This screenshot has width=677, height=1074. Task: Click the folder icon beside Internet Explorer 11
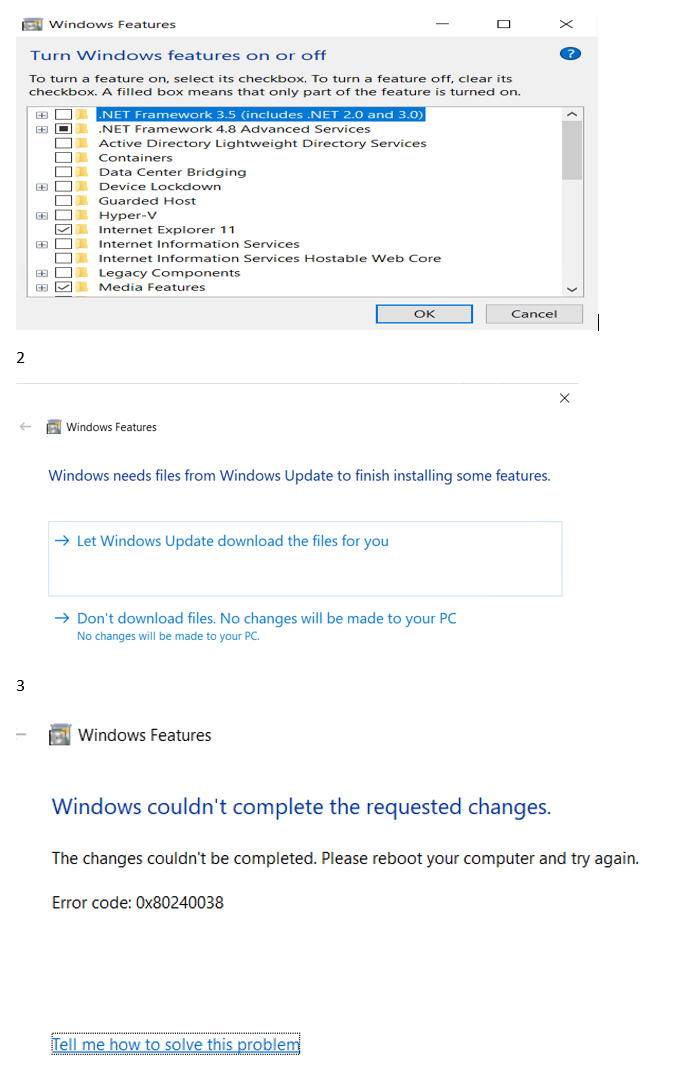(83, 229)
